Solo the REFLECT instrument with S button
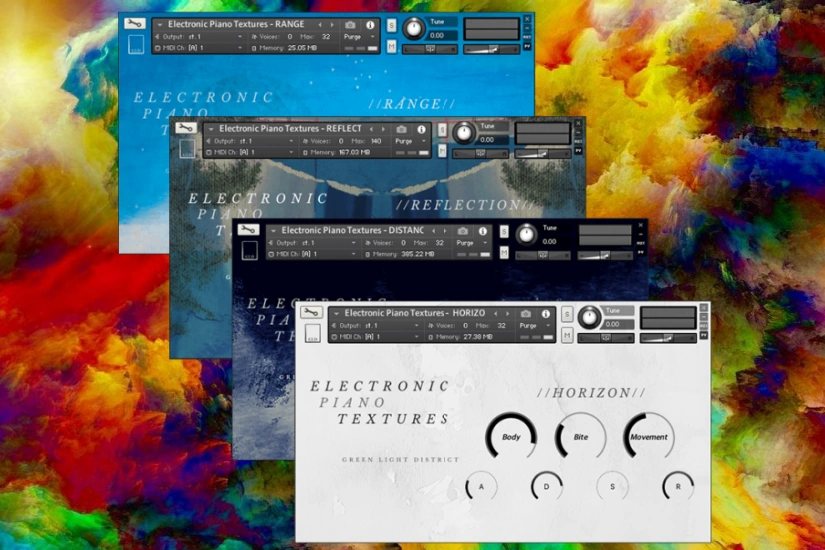 click(x=442, y=129)
